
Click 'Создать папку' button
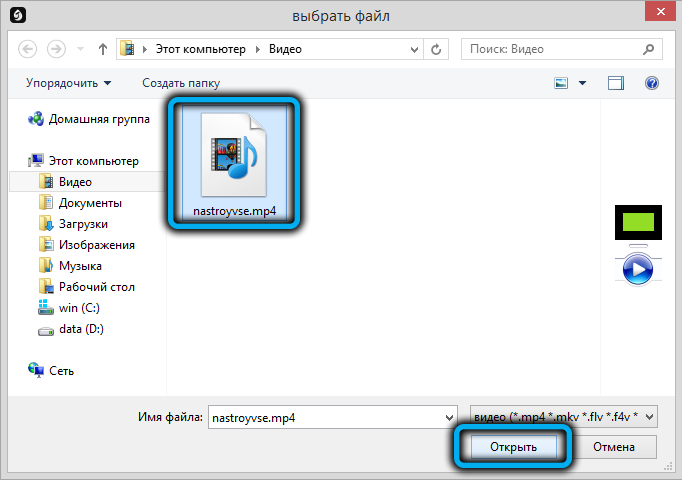pyautogui.click(x=181, y=83)
